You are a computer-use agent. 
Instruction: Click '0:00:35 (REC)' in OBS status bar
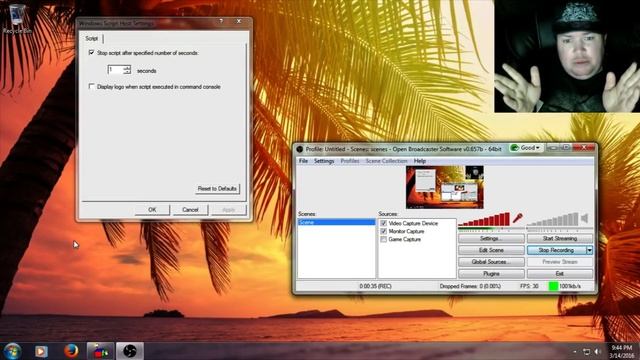(376, 287)
